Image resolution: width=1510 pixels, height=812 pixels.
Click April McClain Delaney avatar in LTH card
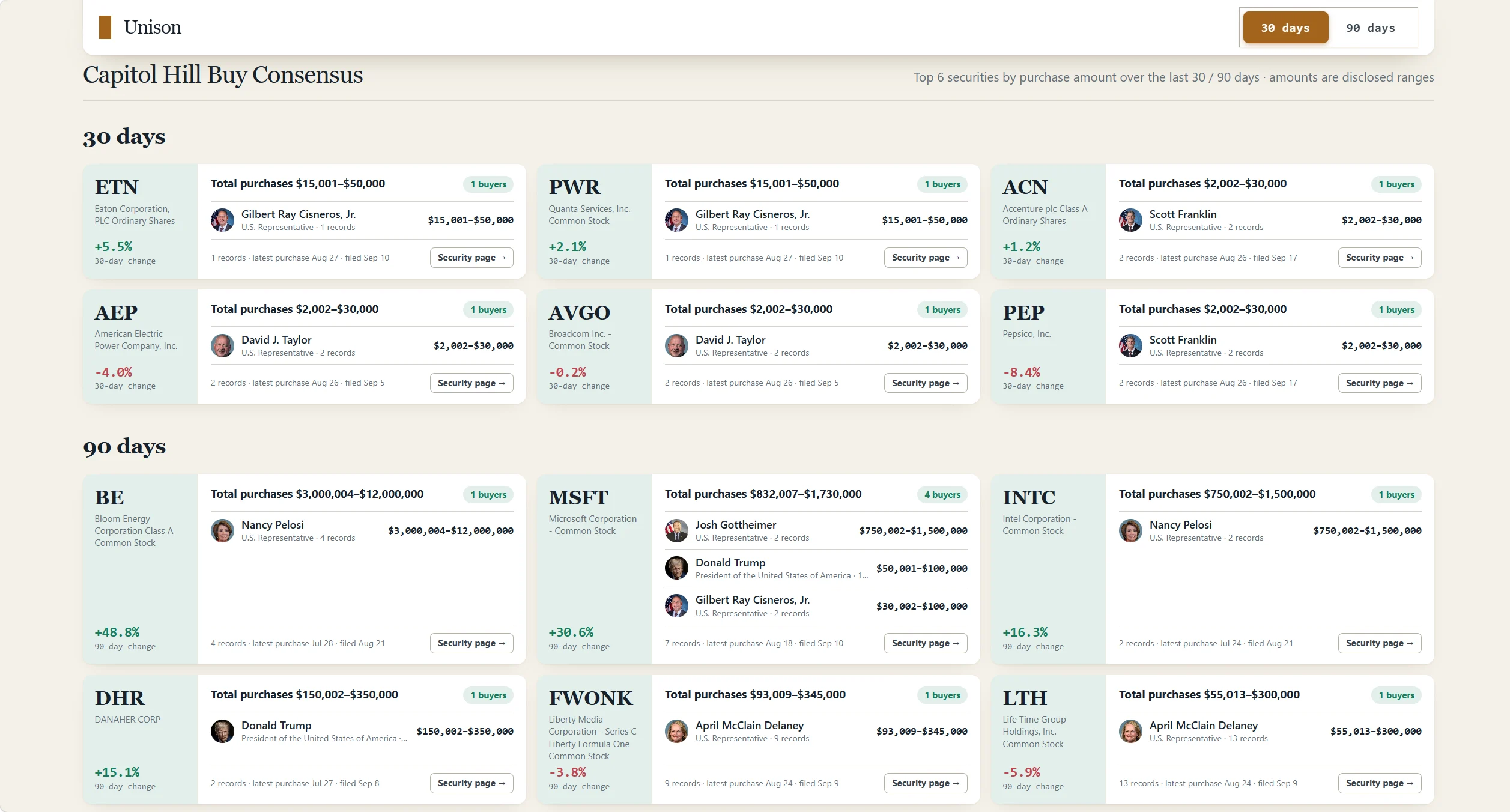[1130, 732]
